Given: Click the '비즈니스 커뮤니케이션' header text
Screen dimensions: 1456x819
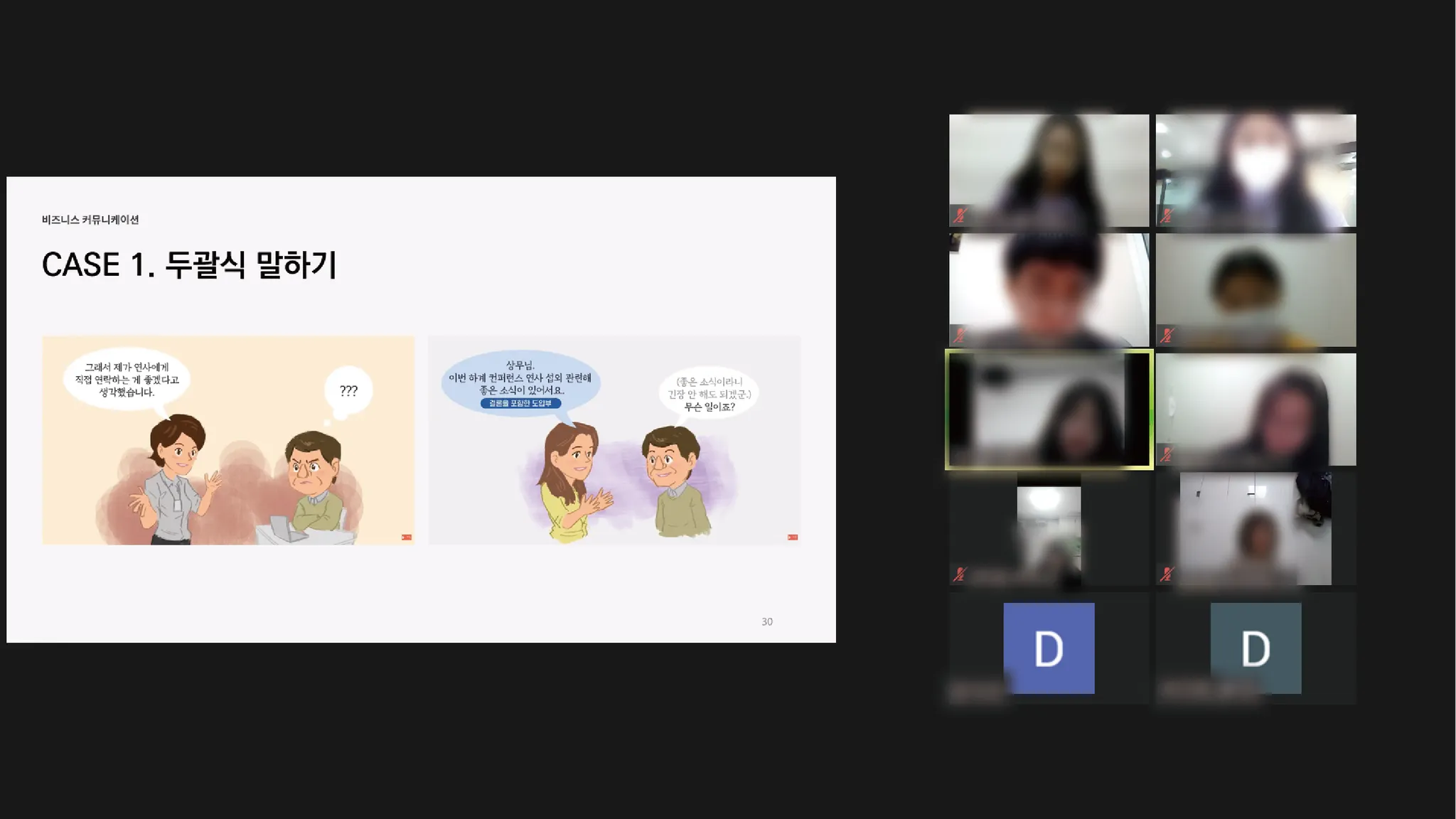Looking at the screenshot, I should (90, 220).
